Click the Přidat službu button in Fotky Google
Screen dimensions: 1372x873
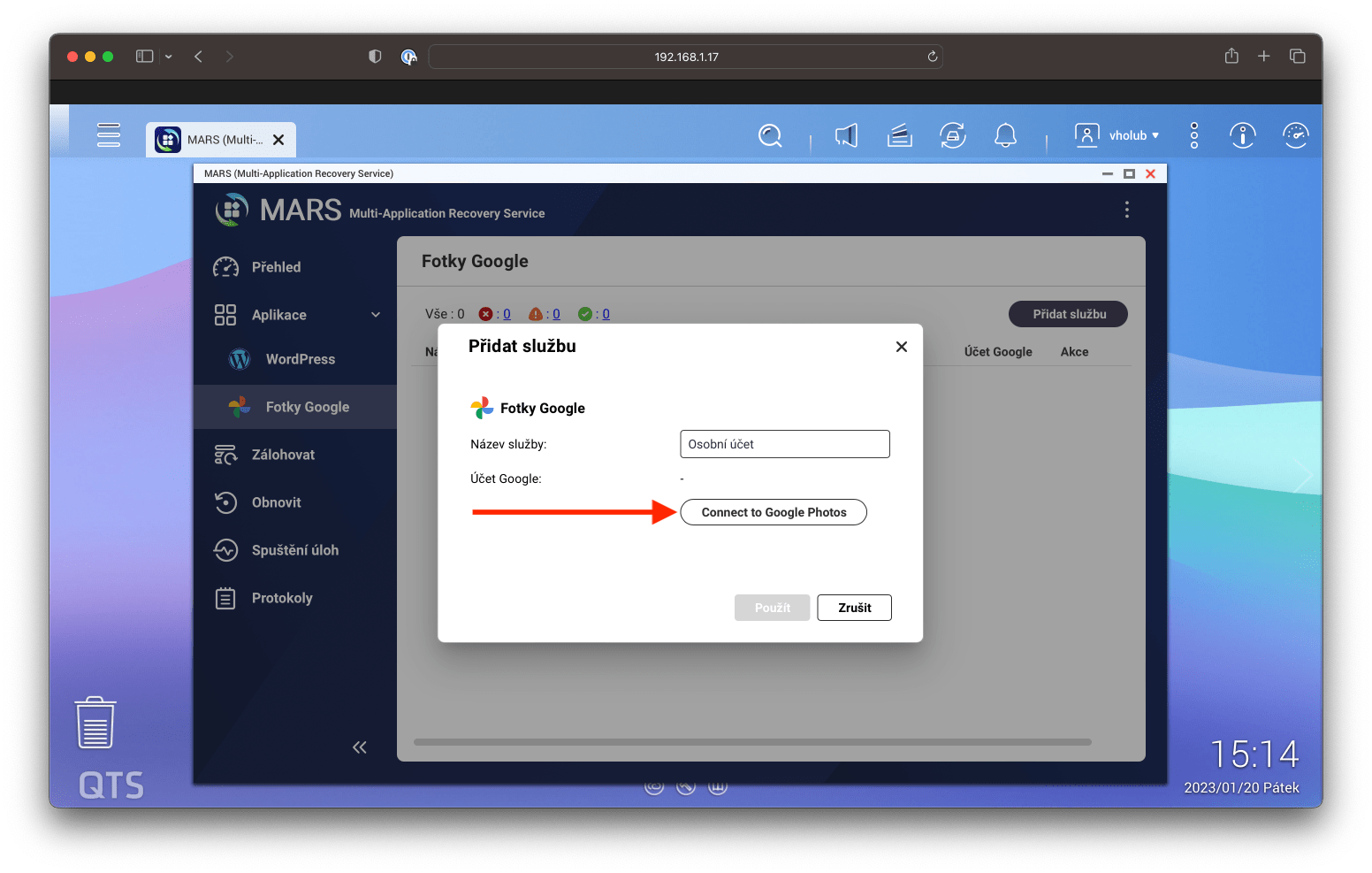(1068, 314)
